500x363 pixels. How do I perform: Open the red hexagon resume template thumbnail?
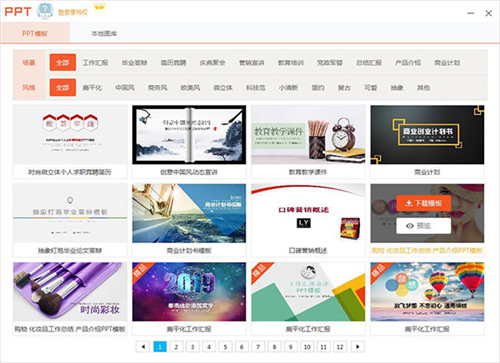pyautogui.click(x=70, y=135)
